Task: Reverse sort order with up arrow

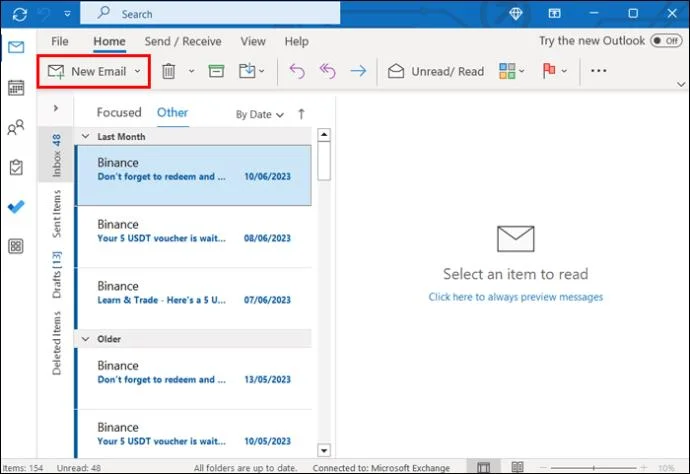Action: pos(301,114)
